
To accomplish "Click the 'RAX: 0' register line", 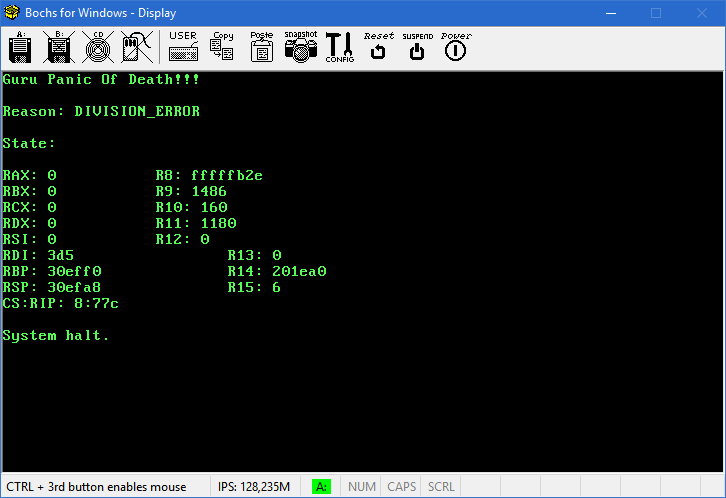I will point(29,175).
